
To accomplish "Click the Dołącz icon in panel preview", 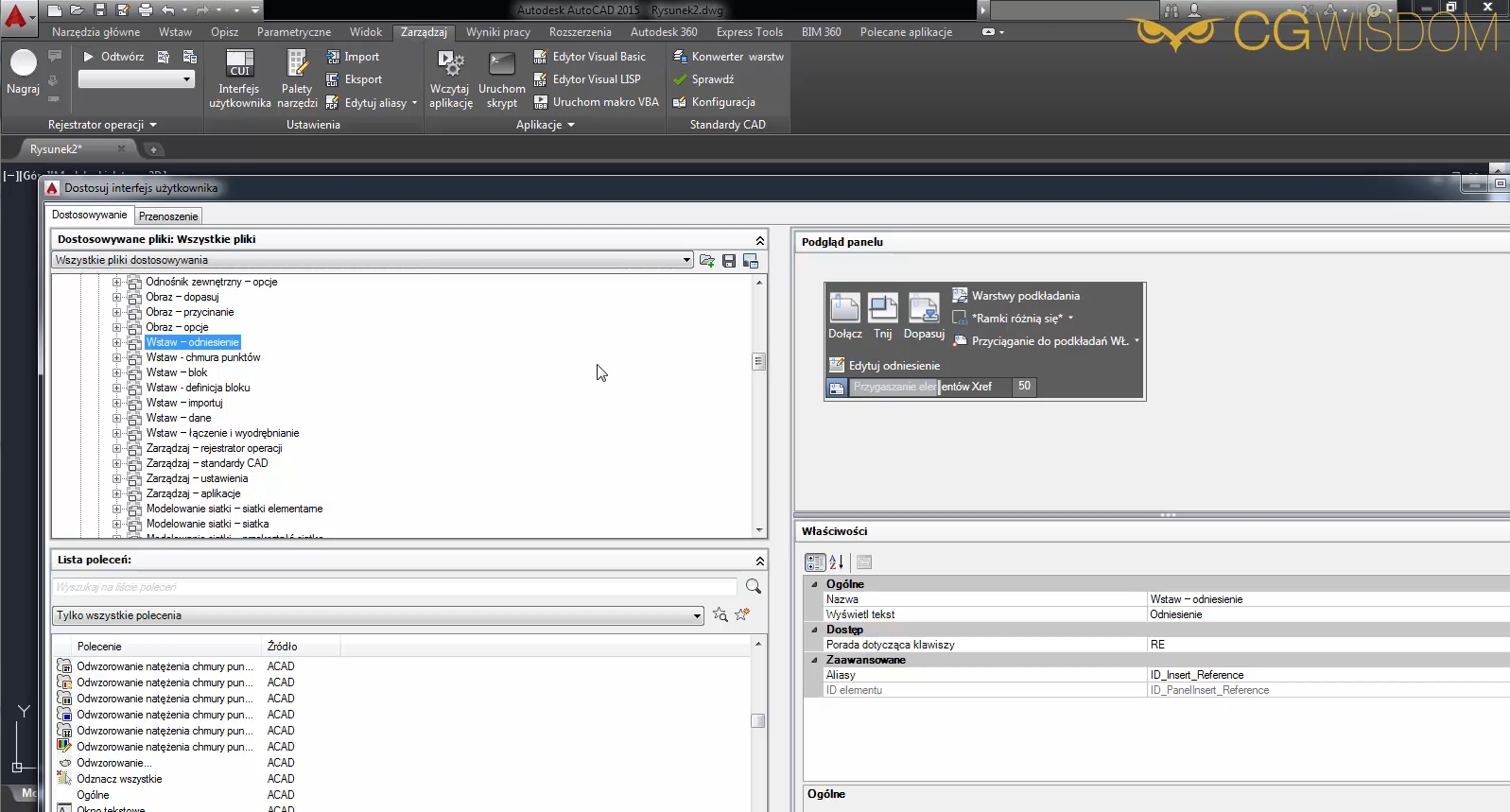I will click(x=844, y=309).
